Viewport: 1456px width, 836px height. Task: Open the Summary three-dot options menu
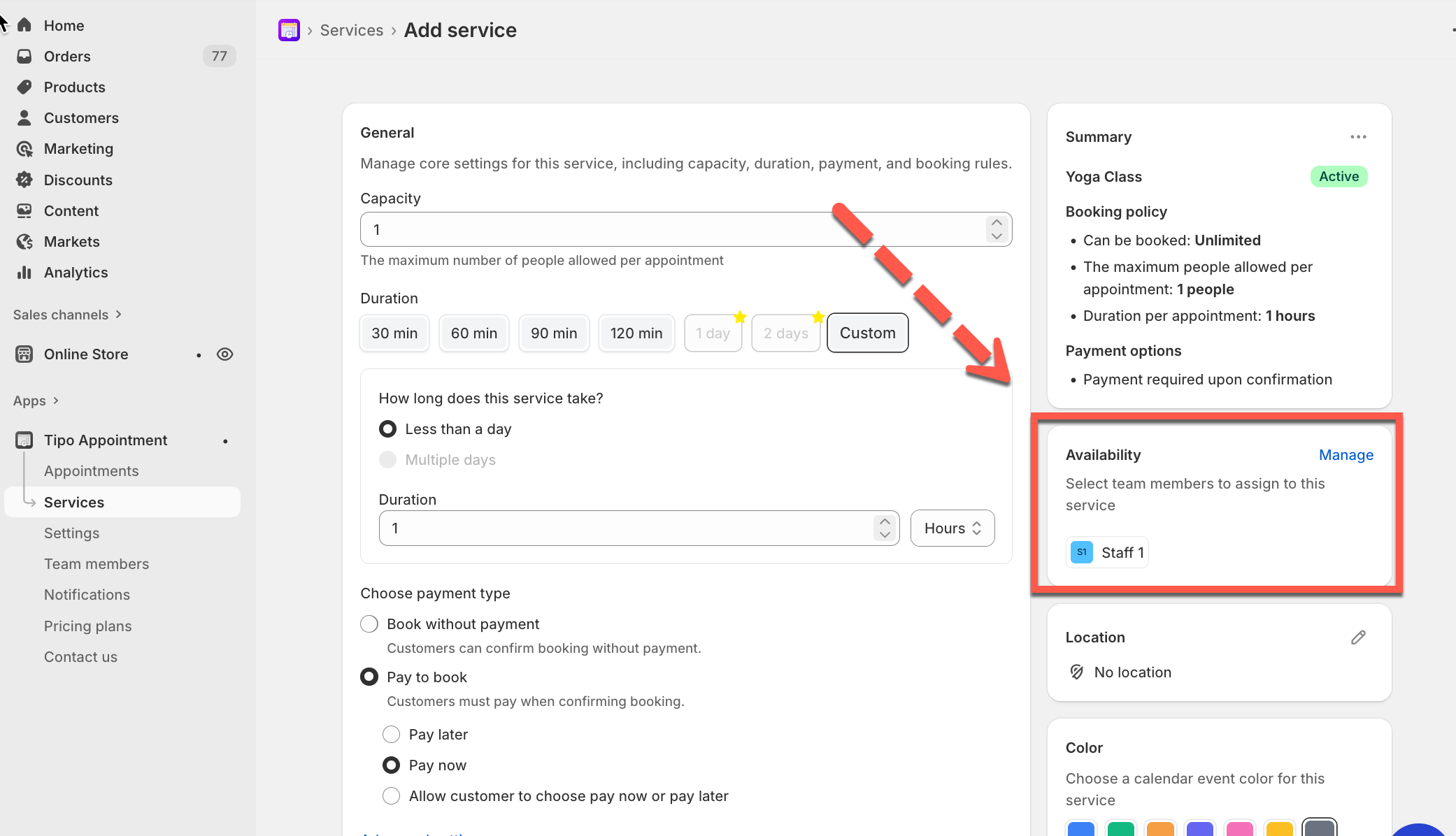tap(1358, 137)
